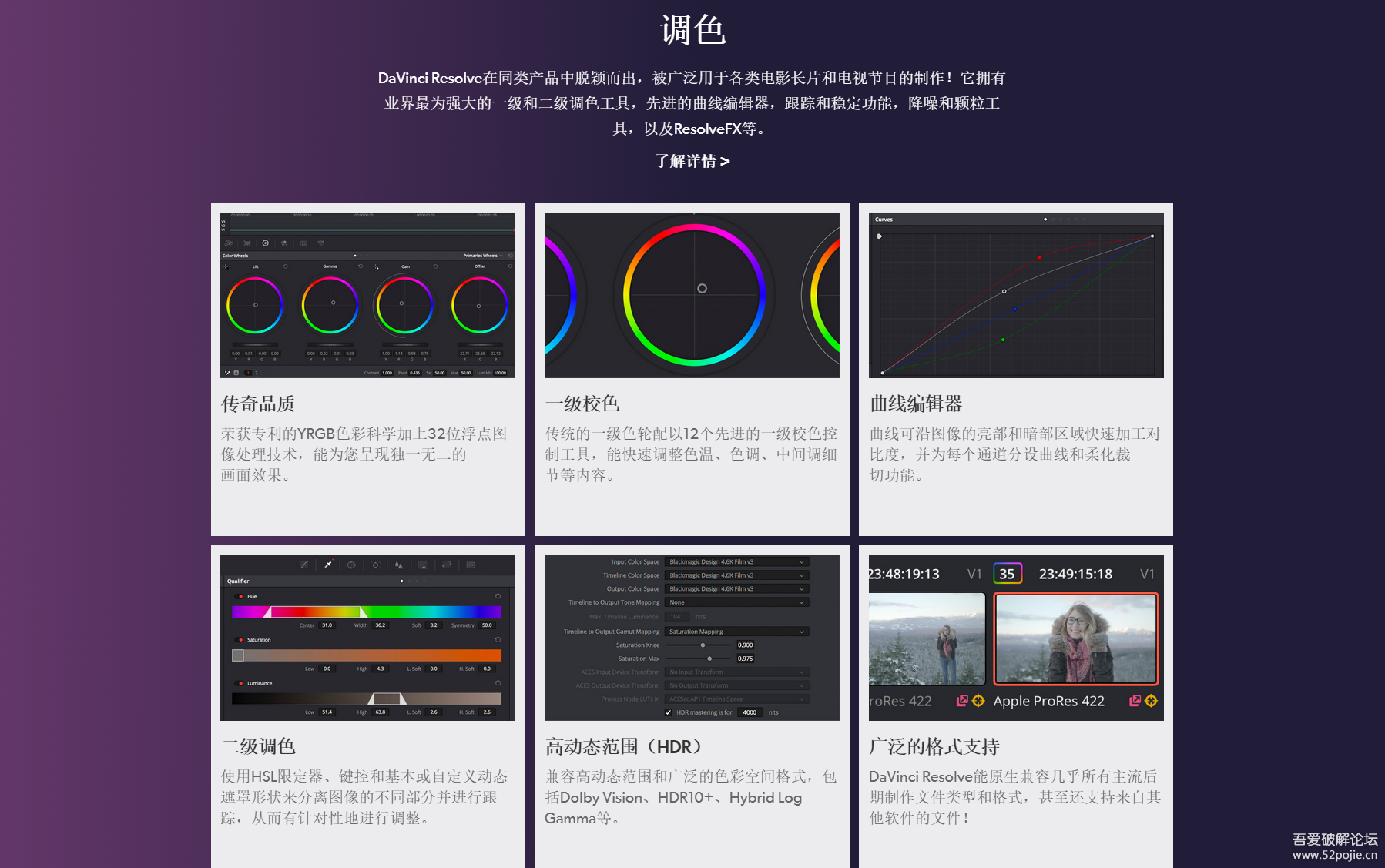Open Process Node LUTs in dropdown

(737, 699)
